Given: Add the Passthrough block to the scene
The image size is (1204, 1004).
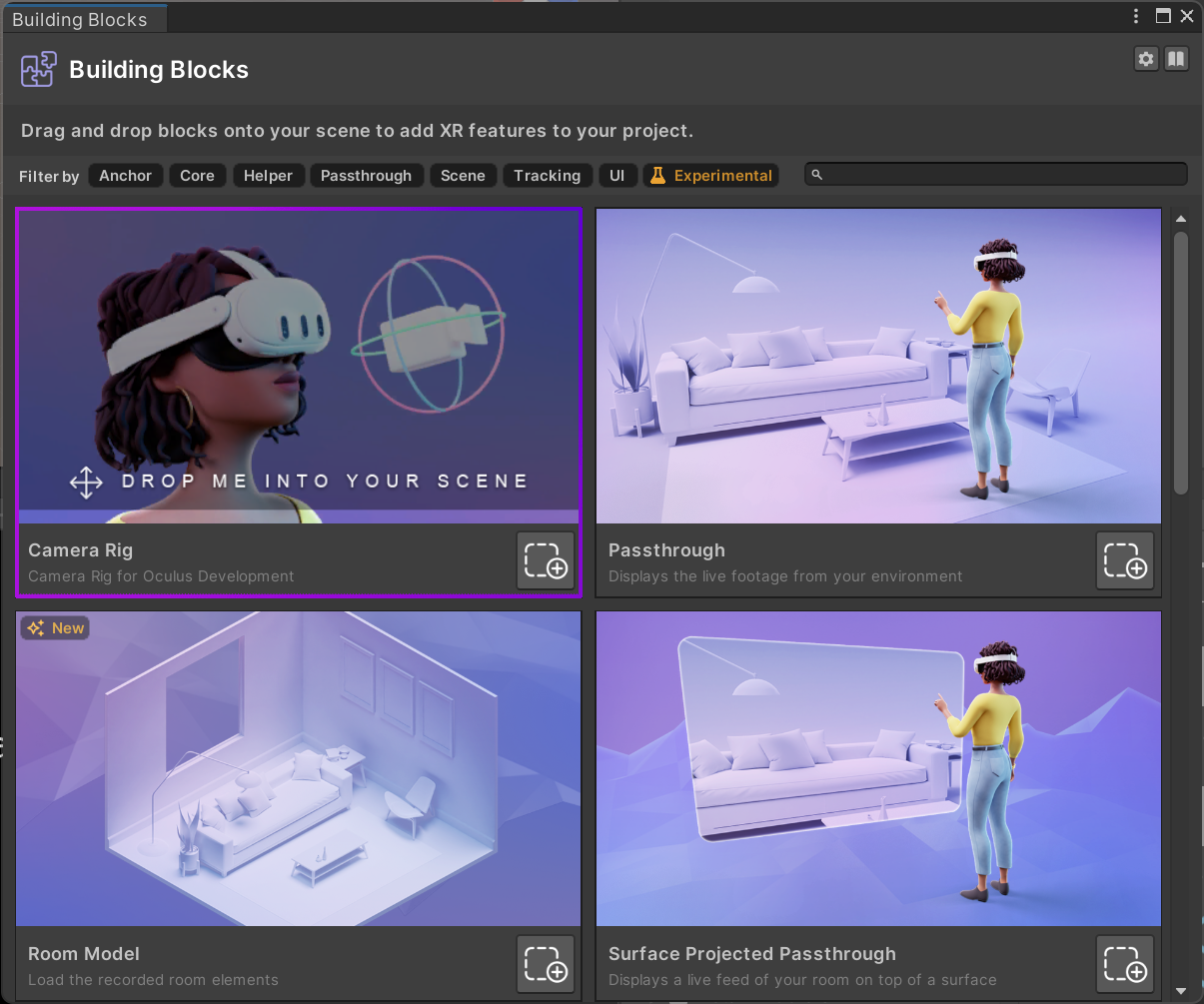Looking at the screenshot, I should (1125, 560).
